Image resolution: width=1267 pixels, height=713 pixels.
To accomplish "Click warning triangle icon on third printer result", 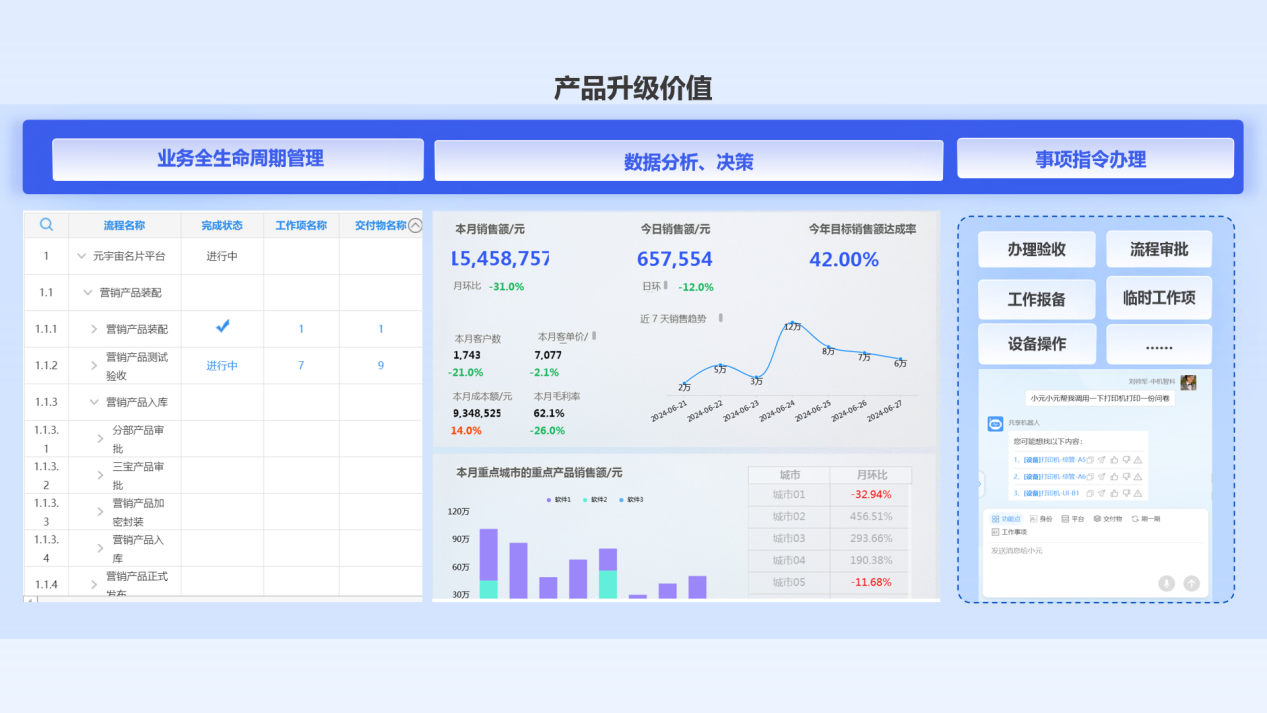I will 1137,493.
